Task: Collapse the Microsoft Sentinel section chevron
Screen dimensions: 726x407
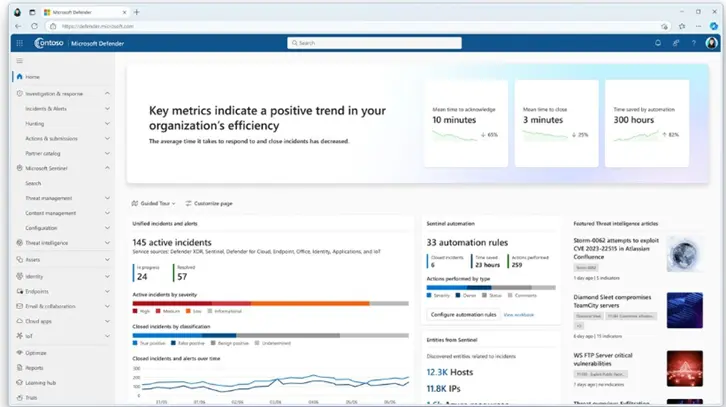Action: coord(107,168)
